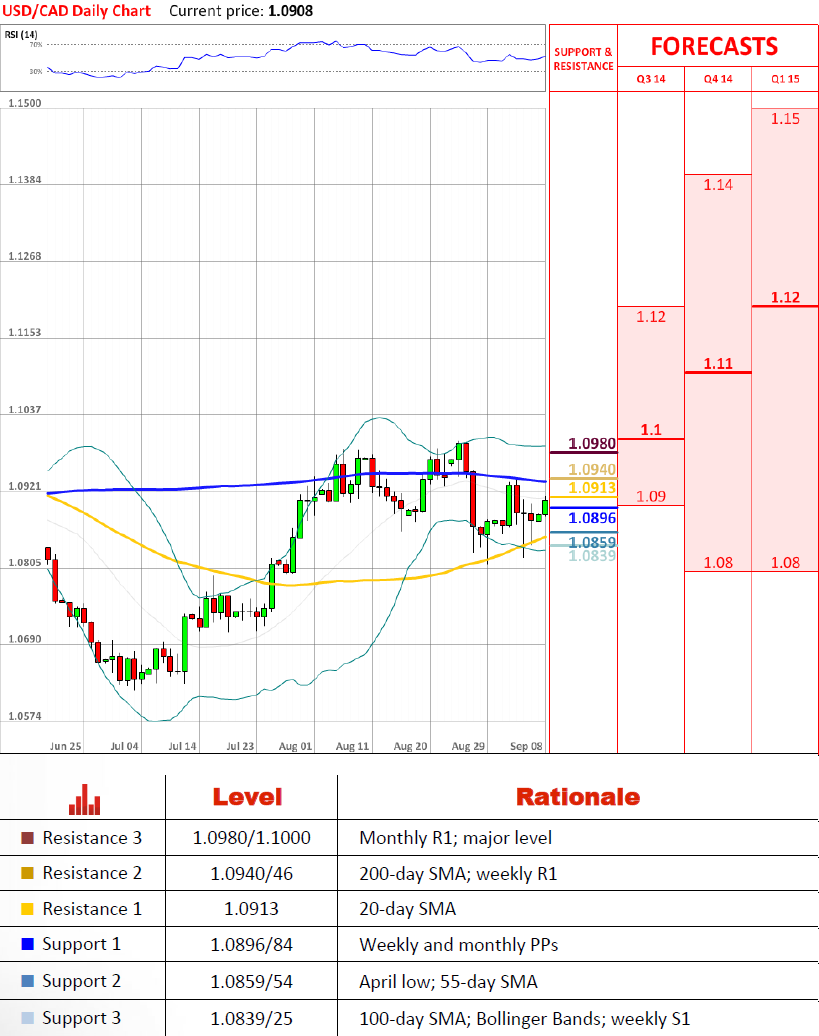The height and width of the screenshot is (1036, 819).
Task: Select the Support 2 row label
Action: pos(81,981)
